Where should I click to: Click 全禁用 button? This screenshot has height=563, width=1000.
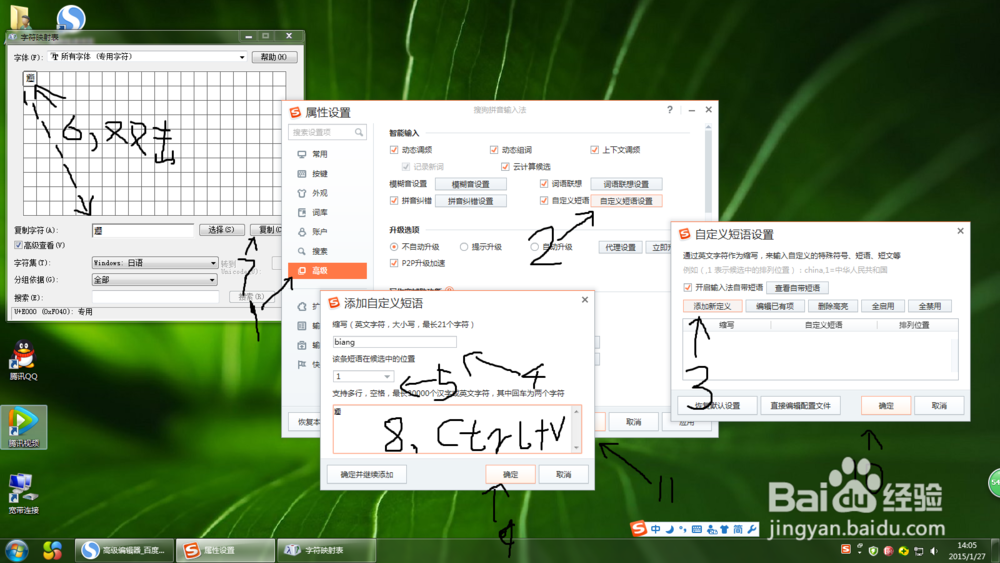[930, 306]
